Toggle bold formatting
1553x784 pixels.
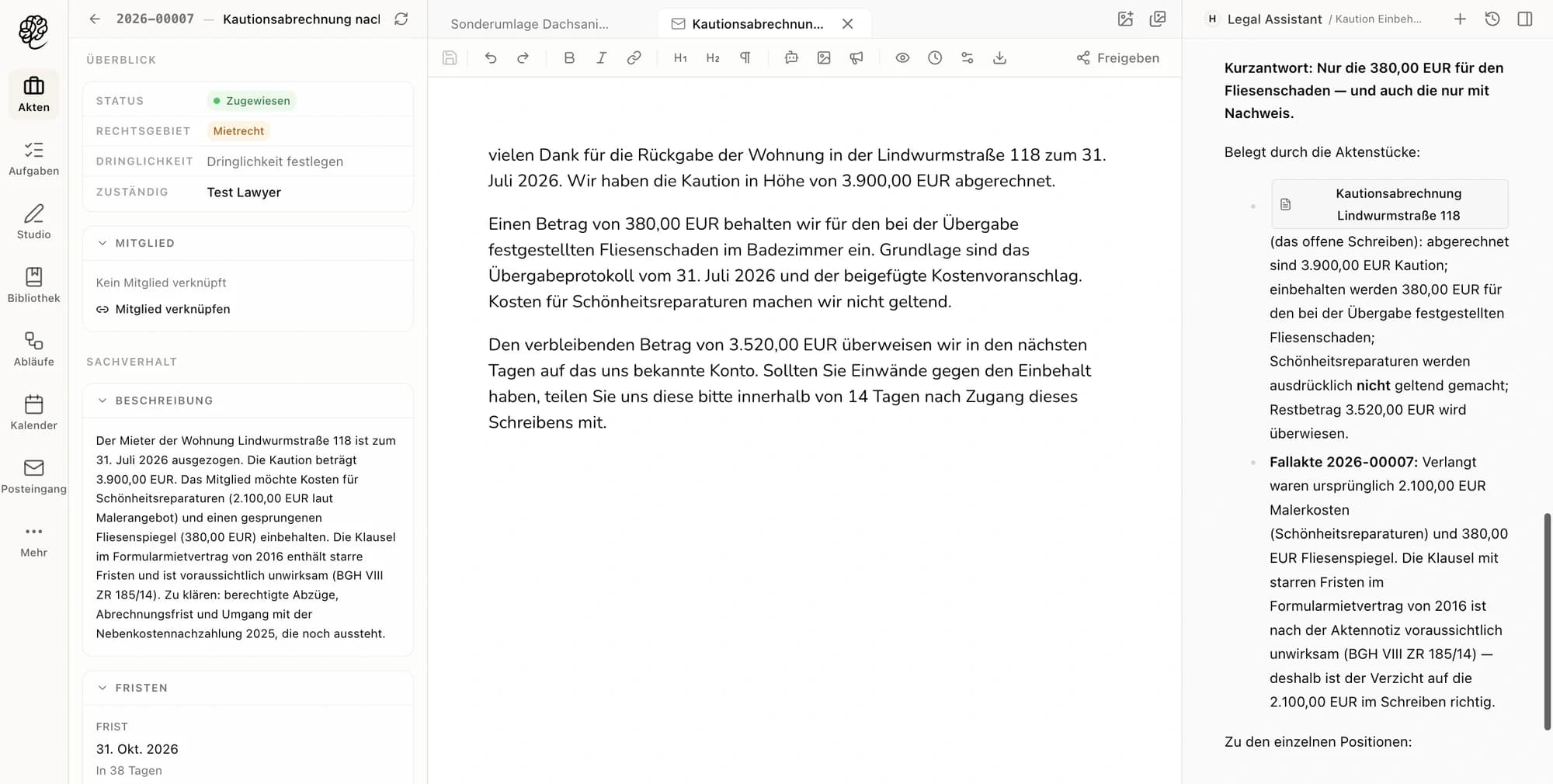pyautogui.click(x=569, y=57)
